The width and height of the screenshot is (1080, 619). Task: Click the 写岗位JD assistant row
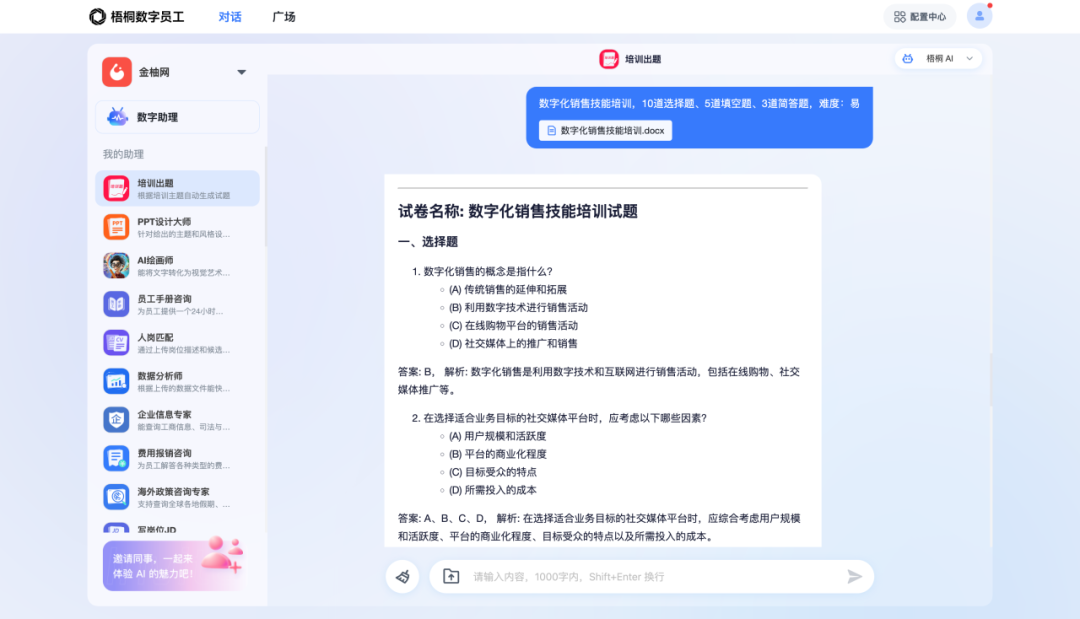(x=177, y=529)
